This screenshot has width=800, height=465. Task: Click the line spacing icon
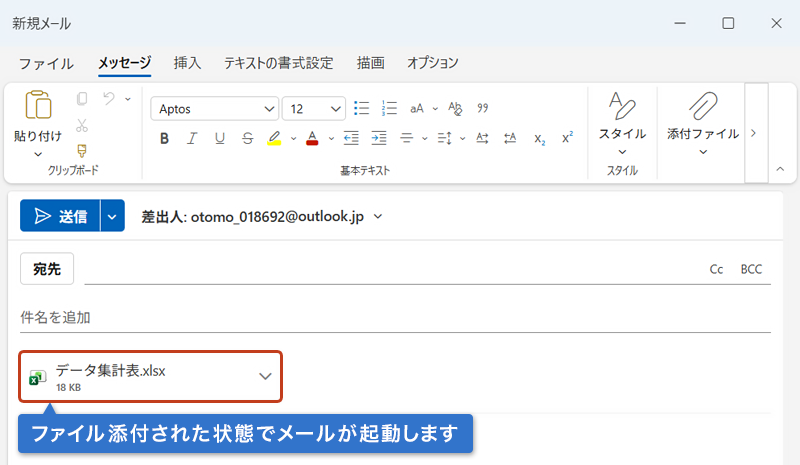444,138
